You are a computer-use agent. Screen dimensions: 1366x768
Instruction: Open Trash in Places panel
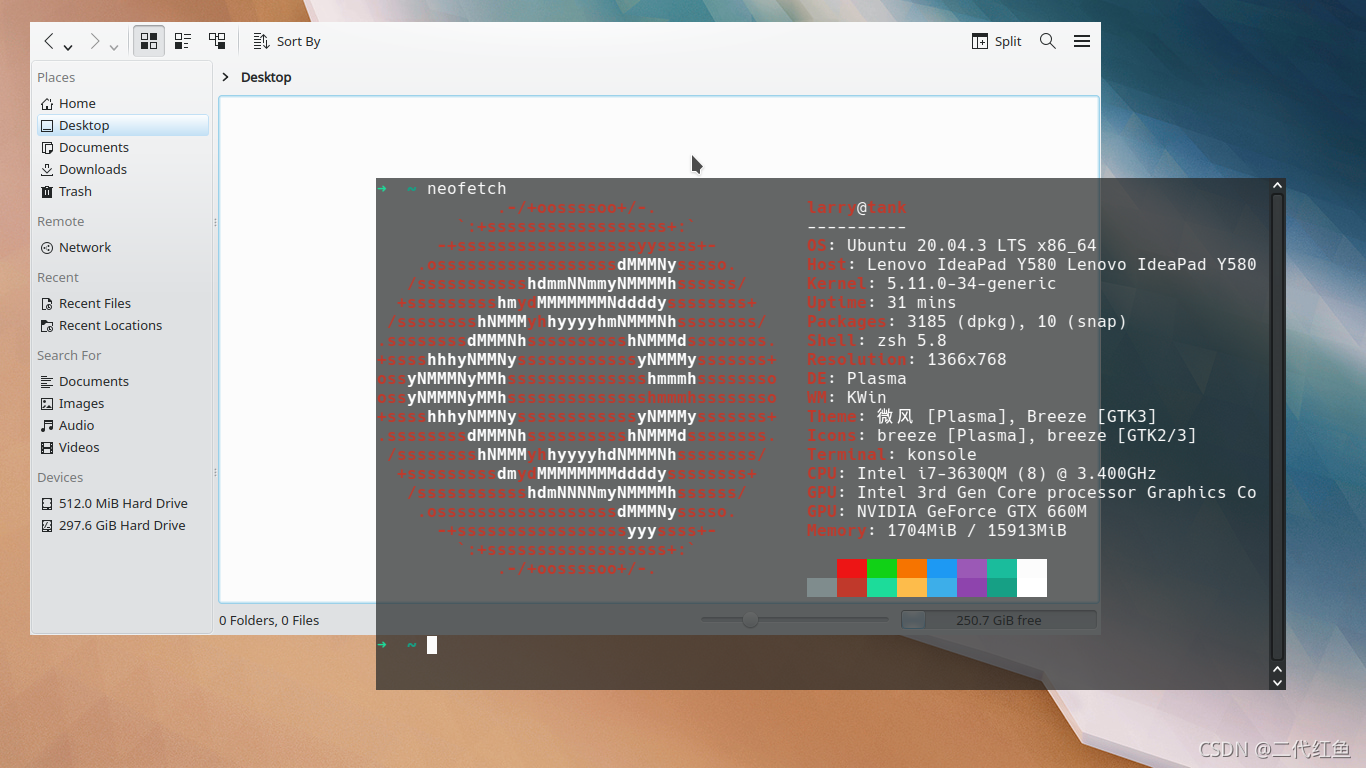tap(123, 191)
